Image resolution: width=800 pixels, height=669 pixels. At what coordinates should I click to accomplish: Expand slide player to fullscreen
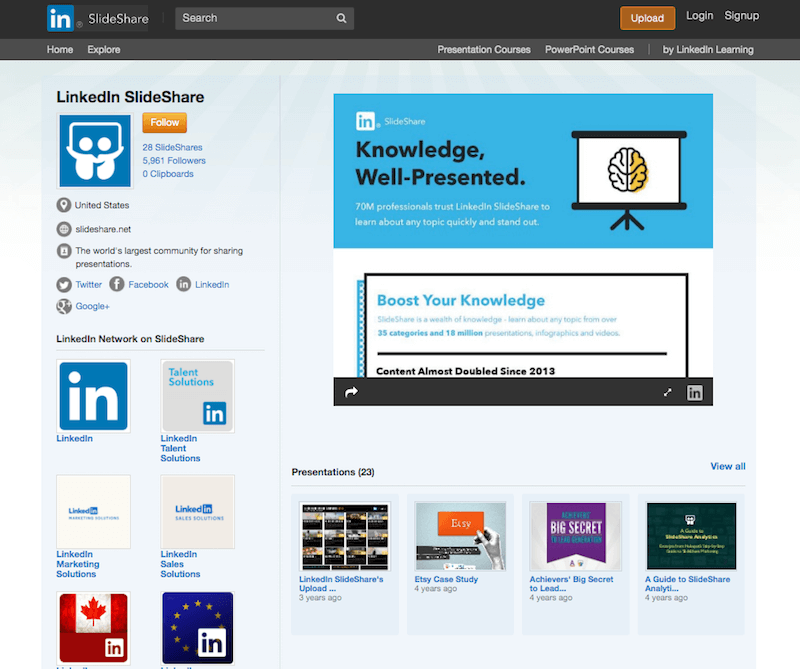(x=667, y=392)
